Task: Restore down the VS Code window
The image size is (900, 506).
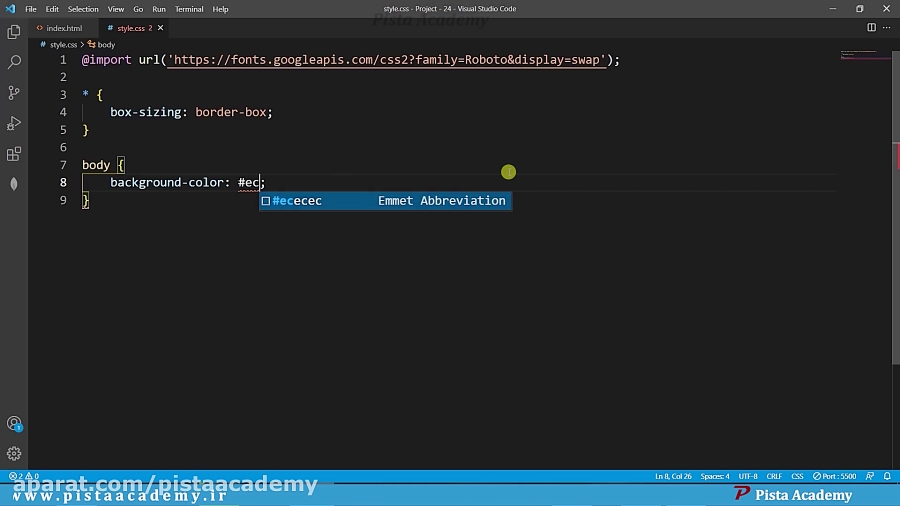Action: click(x=859, y=9)
